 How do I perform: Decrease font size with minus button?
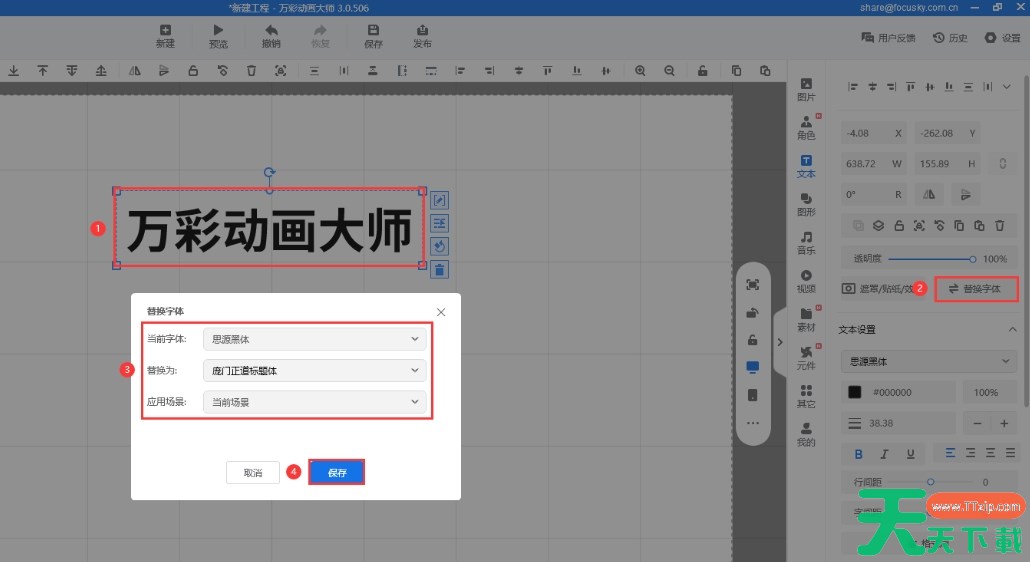coord(977,424)
